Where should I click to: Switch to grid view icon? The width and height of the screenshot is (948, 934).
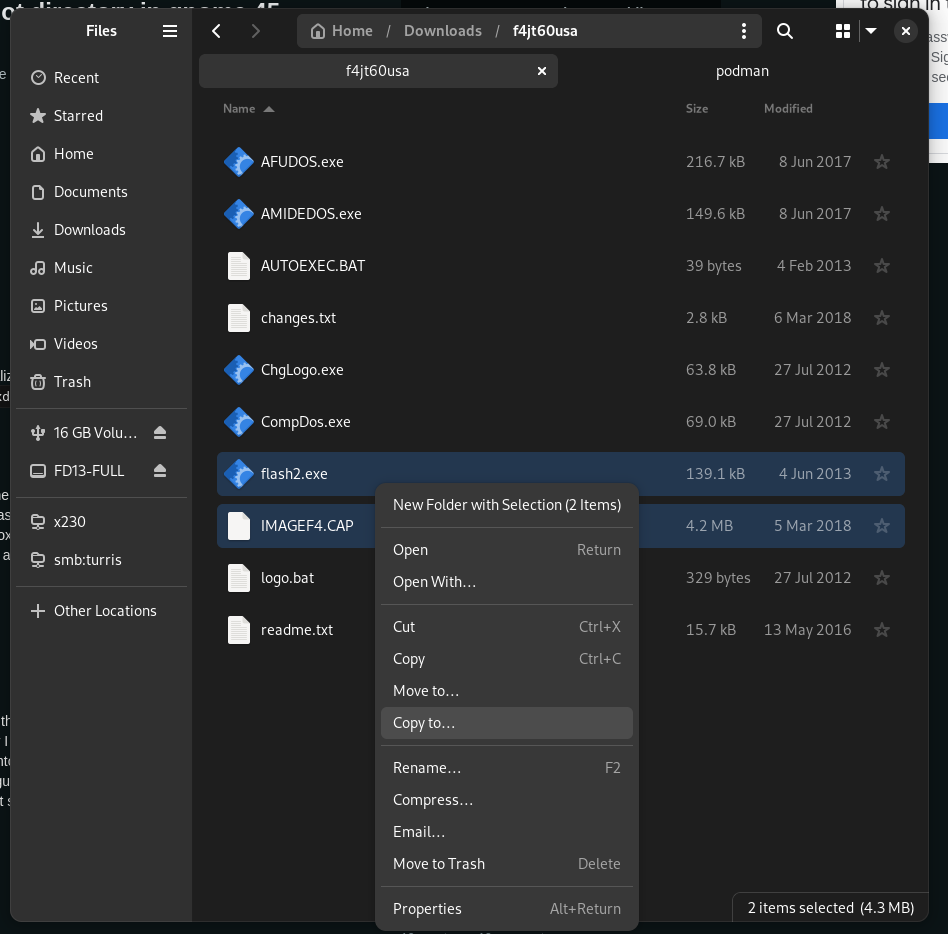pyautogui.click(x=843, y=31)
